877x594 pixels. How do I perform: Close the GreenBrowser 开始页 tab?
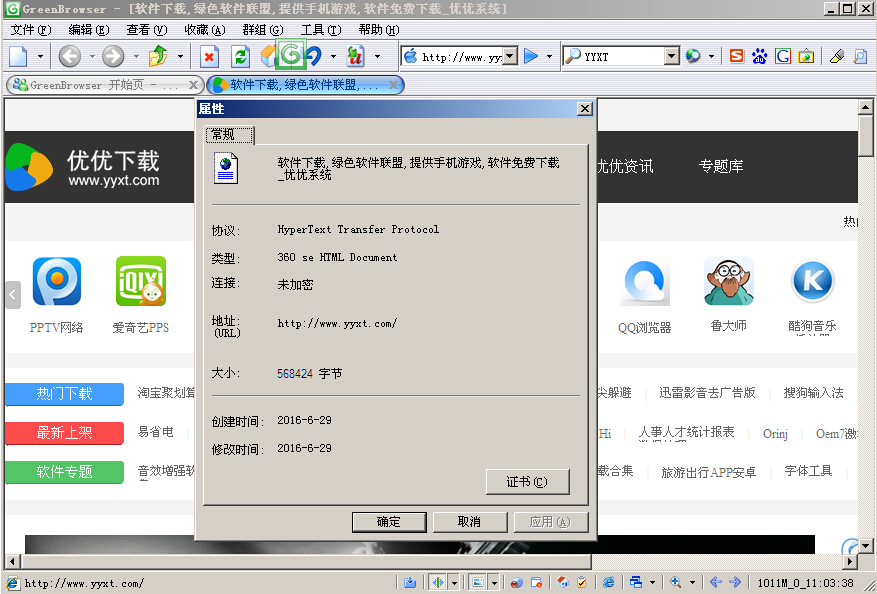coord(193,85)
